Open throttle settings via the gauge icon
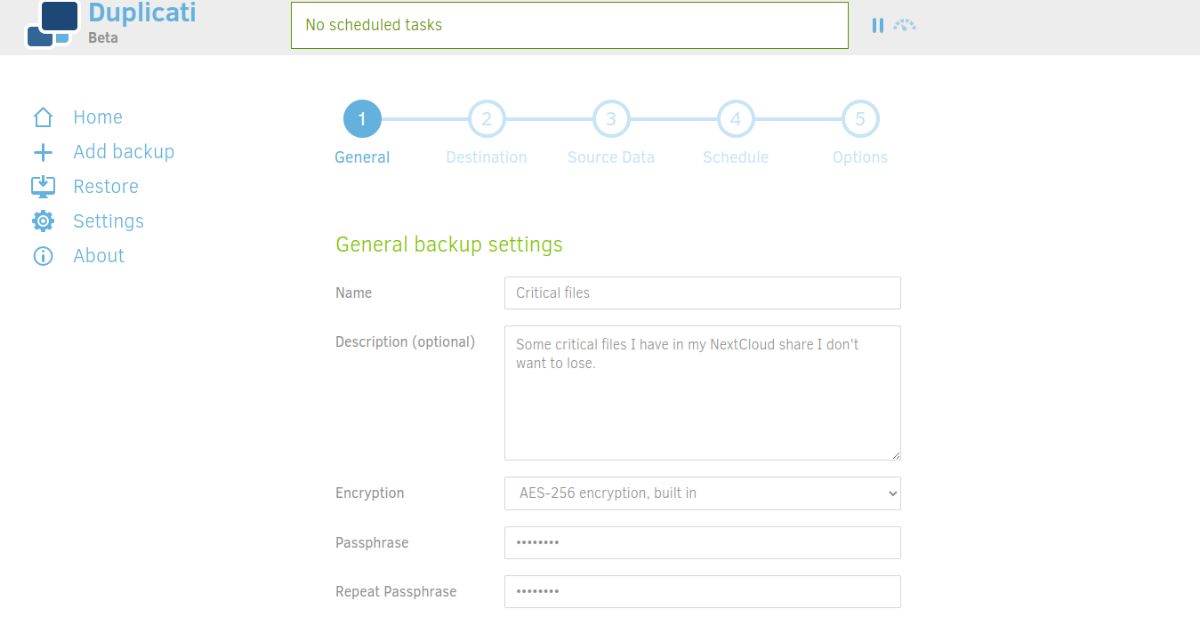Image resolution: width=1200 pixels, height=617 pixels. (x=903, y=24)
